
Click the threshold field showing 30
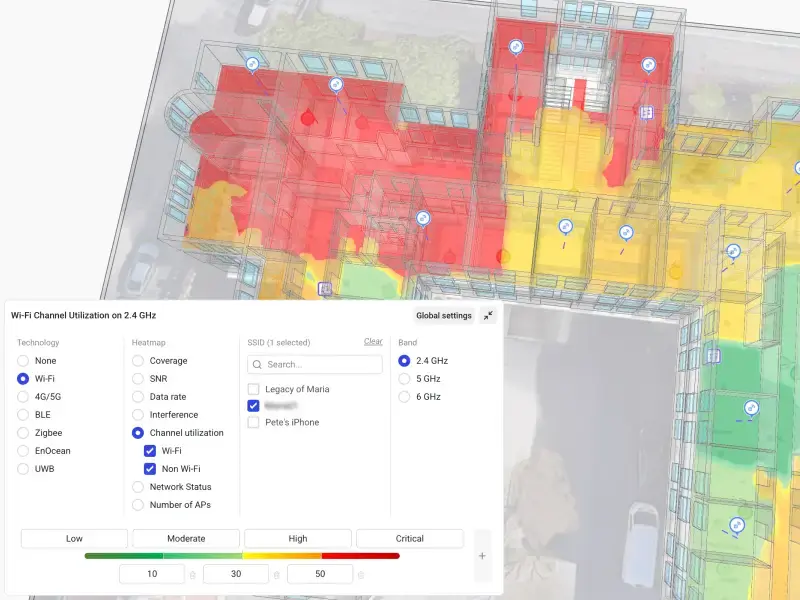[x=236, y=575]
